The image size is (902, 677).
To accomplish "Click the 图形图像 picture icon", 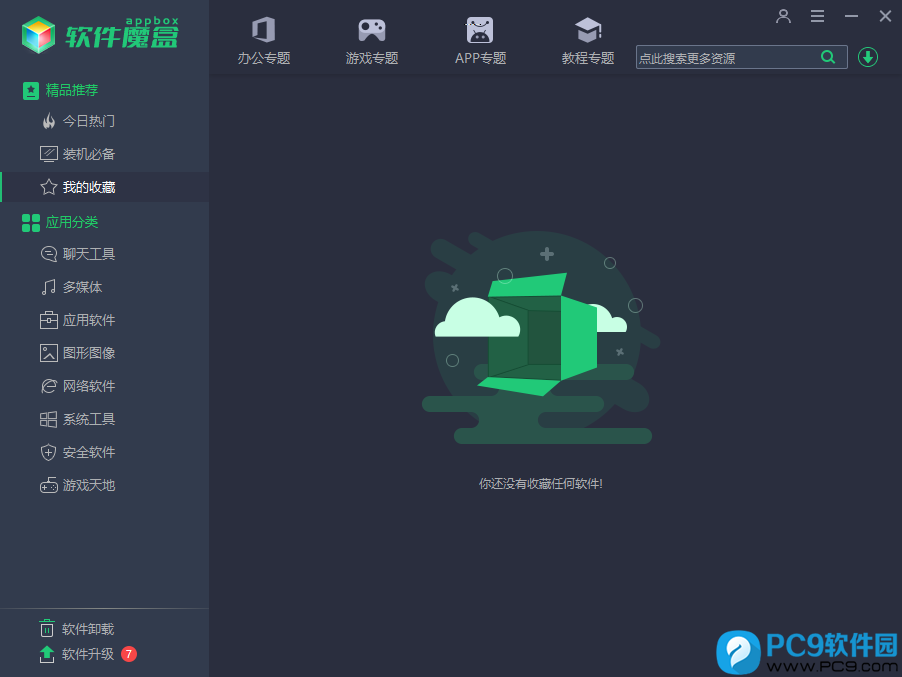I will (x=48, y=353).
